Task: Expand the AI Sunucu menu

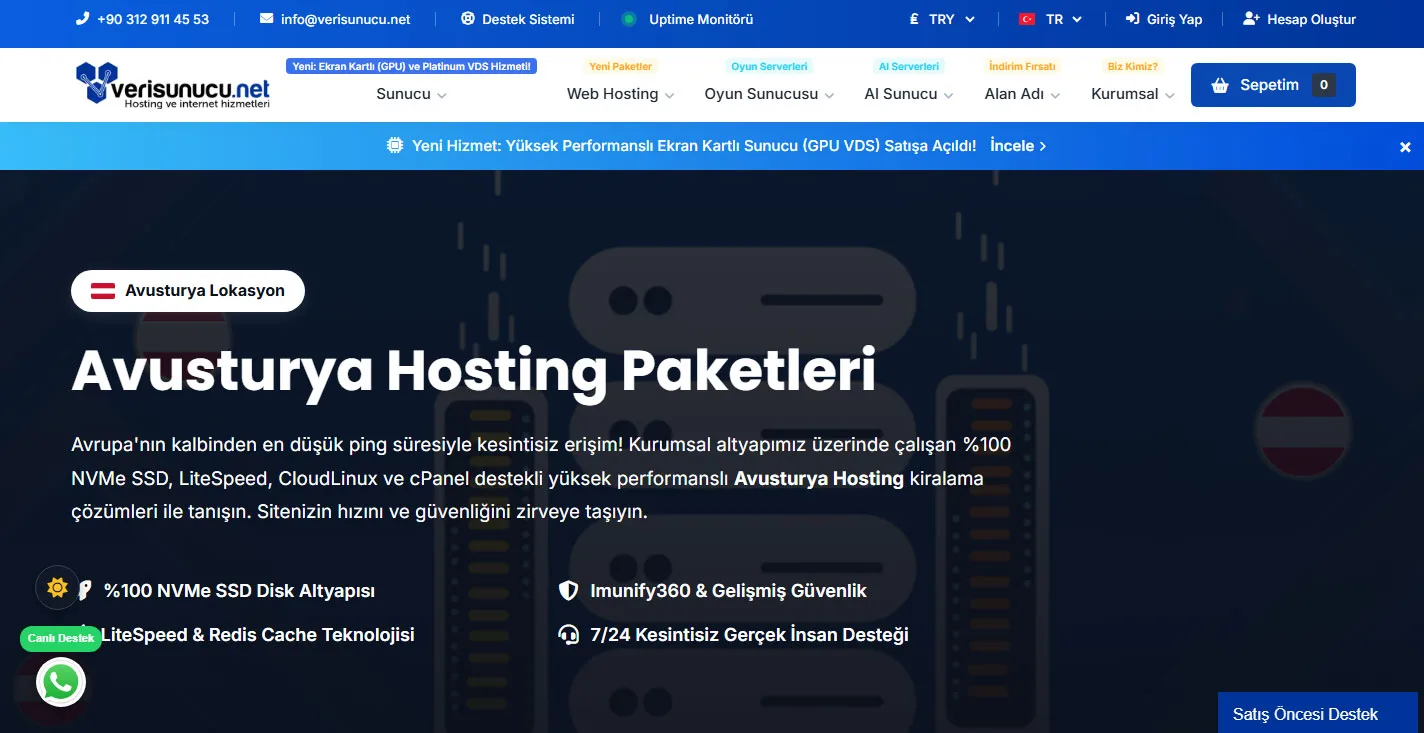Action: (x=909, y=94)
